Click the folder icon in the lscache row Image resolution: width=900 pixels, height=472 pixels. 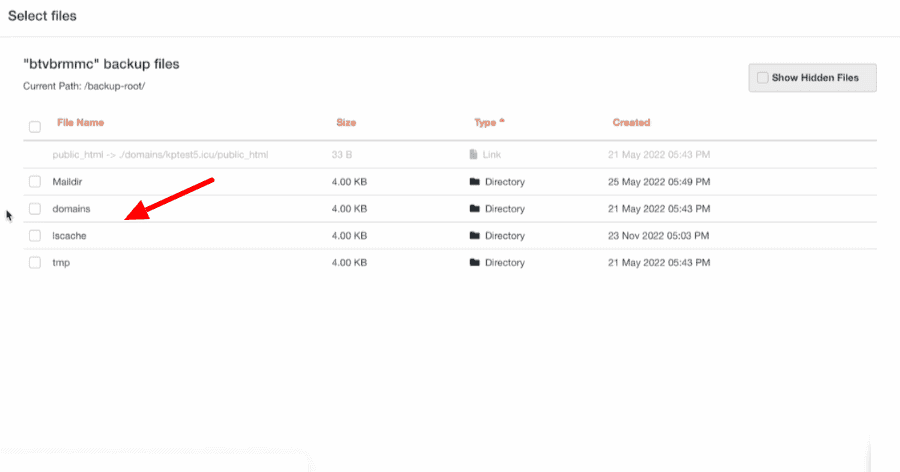(x=474, y=236)
